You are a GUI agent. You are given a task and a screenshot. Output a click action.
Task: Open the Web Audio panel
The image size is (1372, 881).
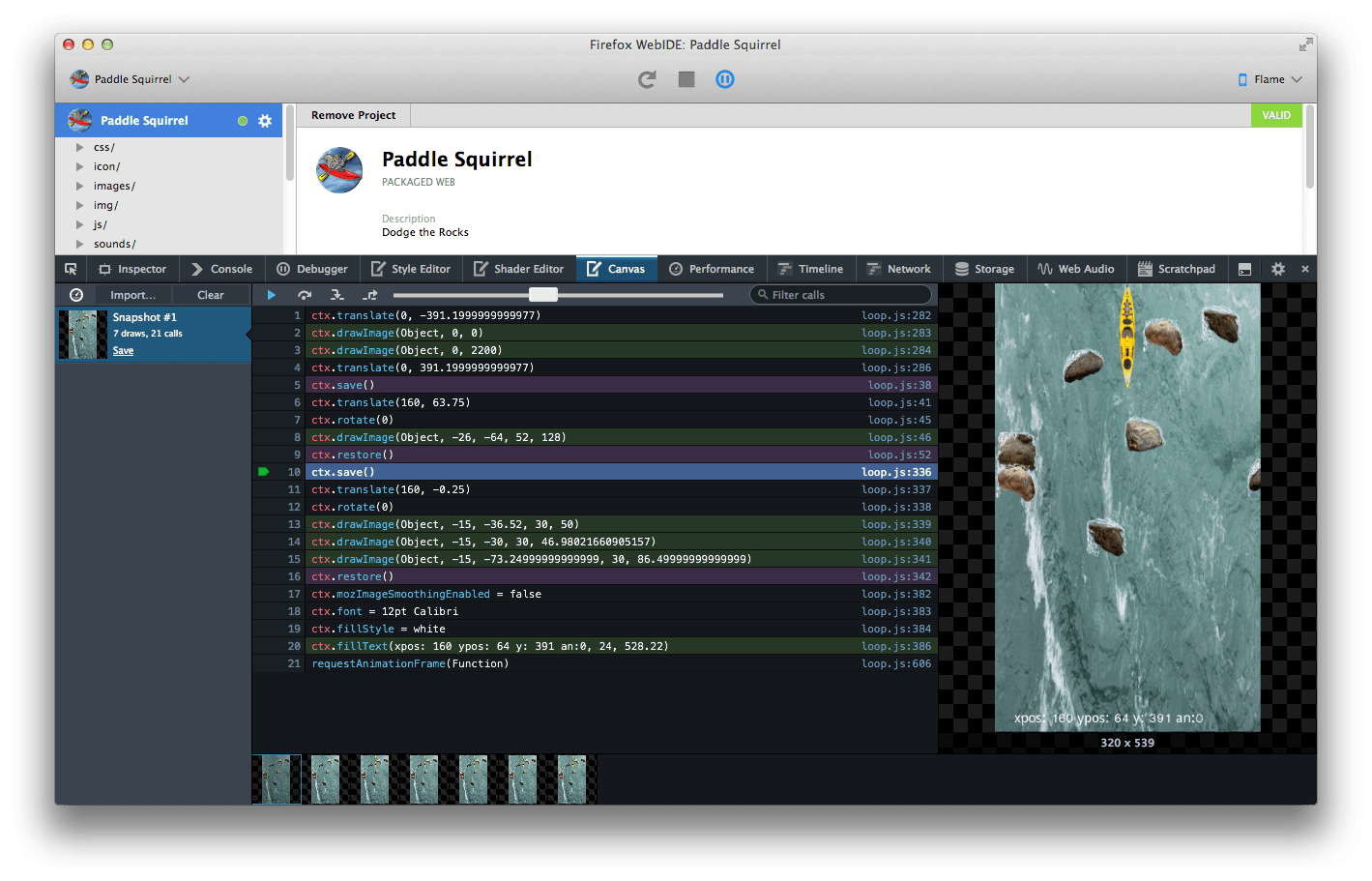coord(1075,269)
